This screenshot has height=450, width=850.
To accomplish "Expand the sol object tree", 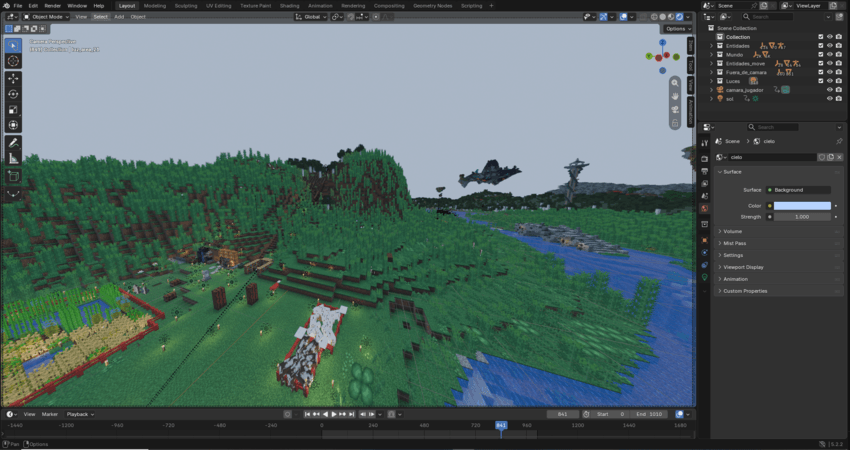I will 712,99.
